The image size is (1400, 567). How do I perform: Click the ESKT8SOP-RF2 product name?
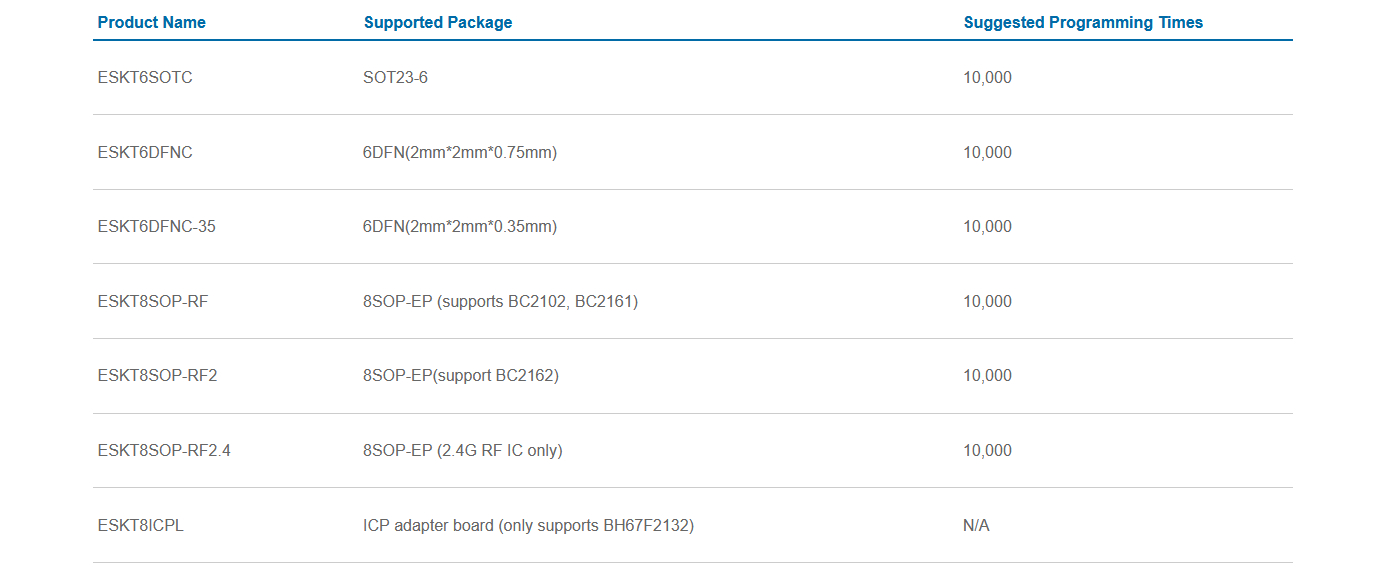point(157,375)
